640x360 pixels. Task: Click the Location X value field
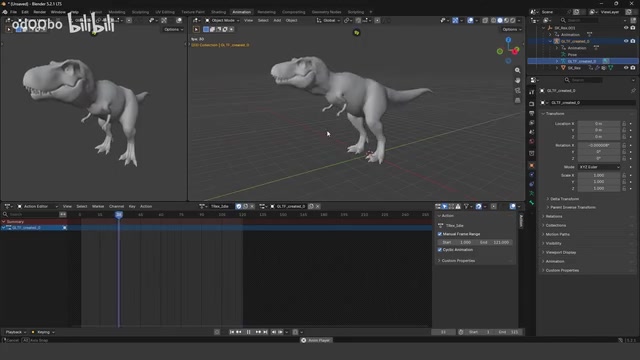click(599, 123)
